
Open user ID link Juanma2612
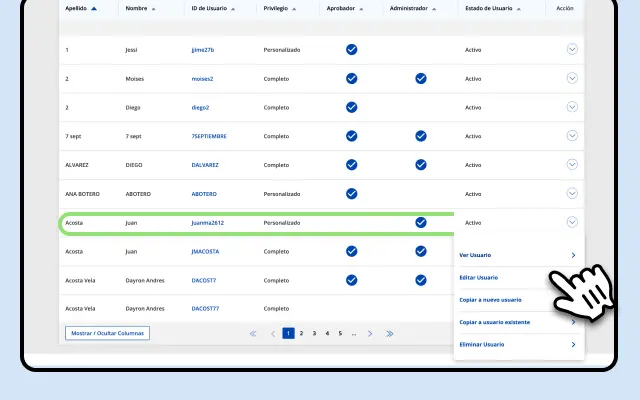207,223
